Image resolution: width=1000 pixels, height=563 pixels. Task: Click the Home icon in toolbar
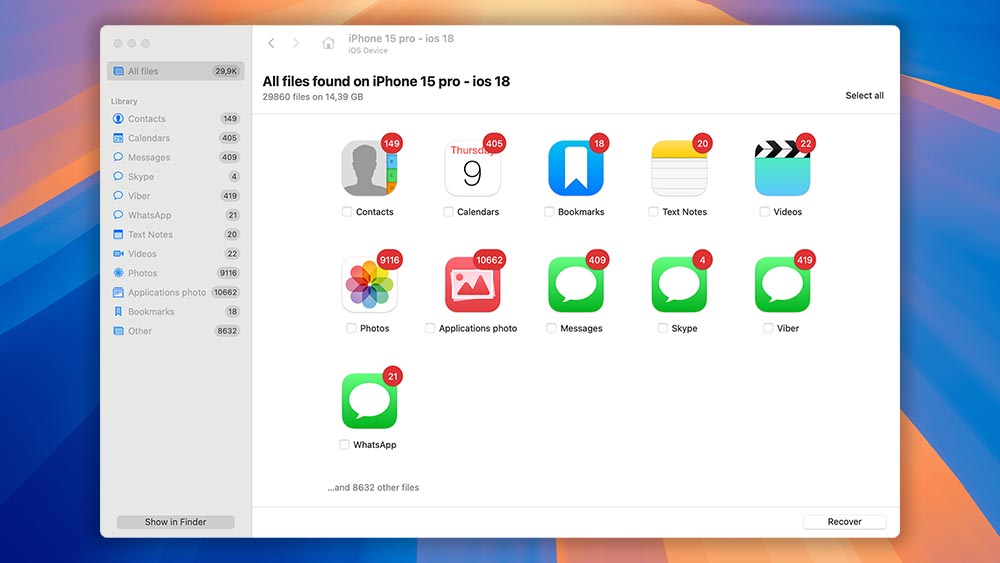coord(328,43)
